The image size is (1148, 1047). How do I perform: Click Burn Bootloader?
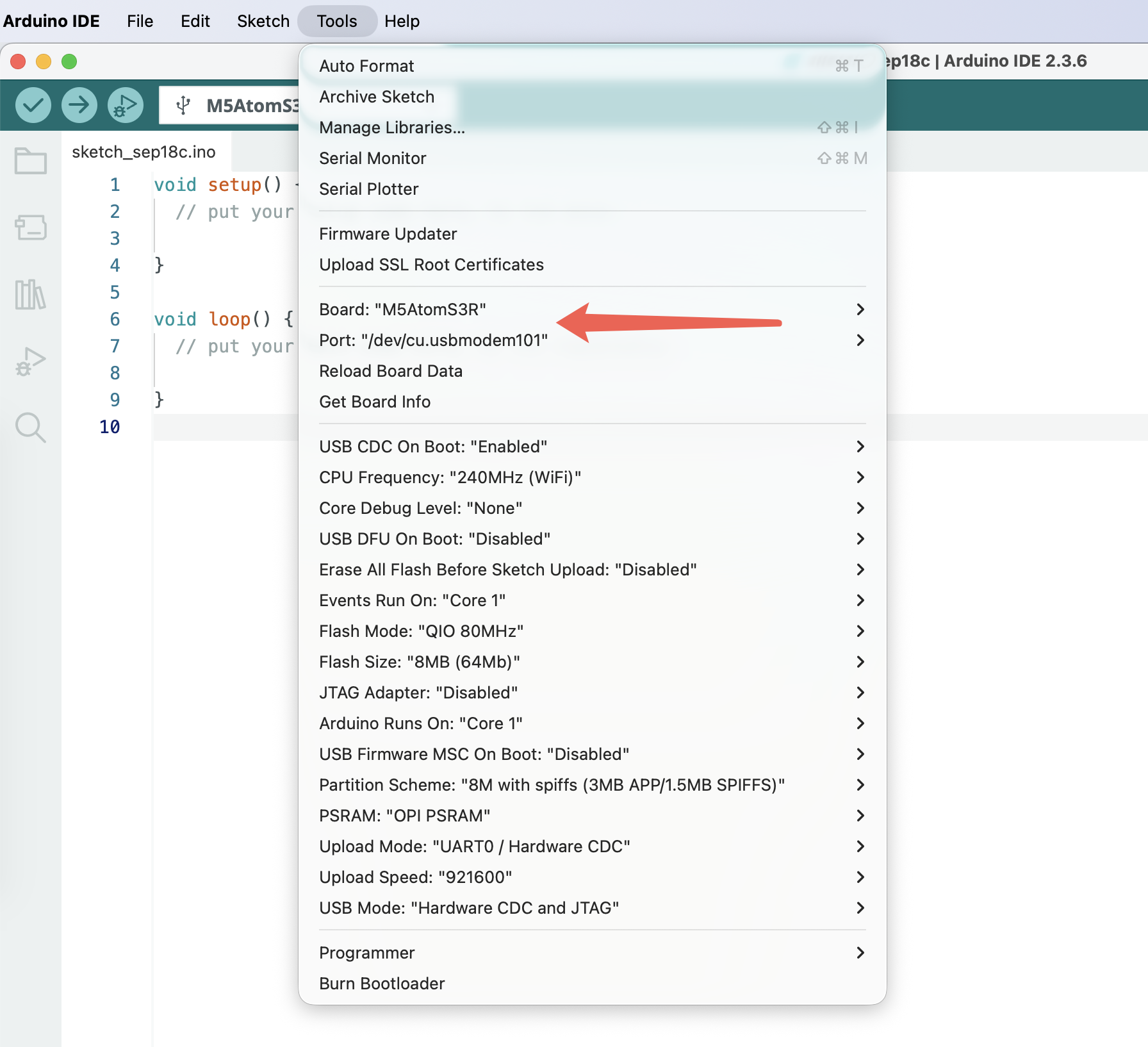pyautogui.click(x=593, y=984)
